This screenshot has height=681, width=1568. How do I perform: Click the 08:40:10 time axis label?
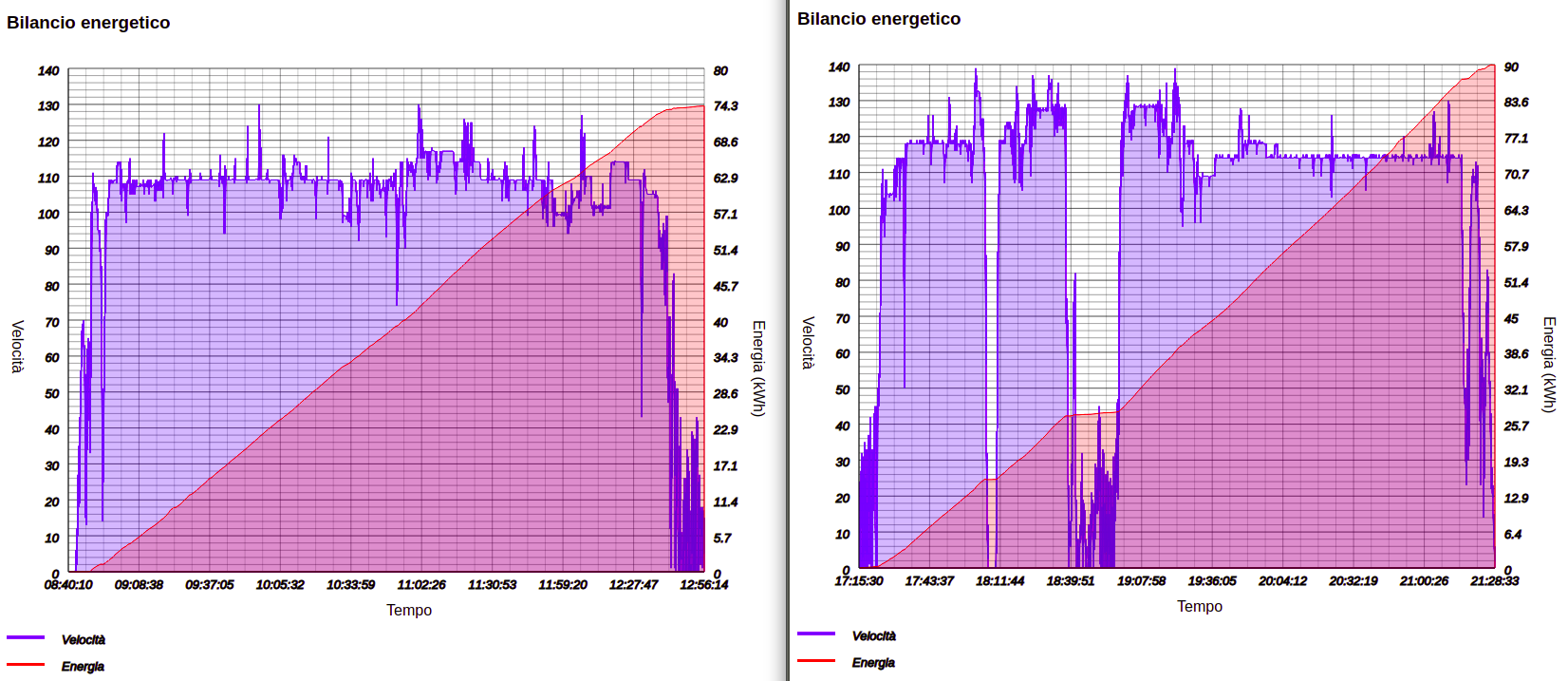tap(68, 585)
